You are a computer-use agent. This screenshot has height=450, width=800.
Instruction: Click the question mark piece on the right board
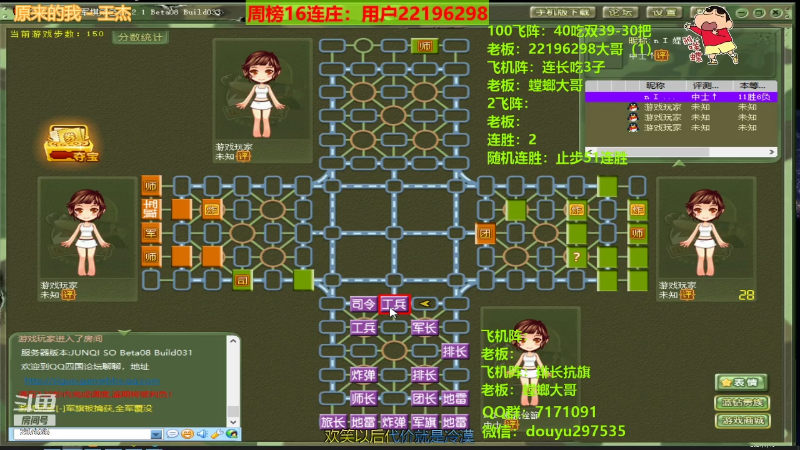577,257
